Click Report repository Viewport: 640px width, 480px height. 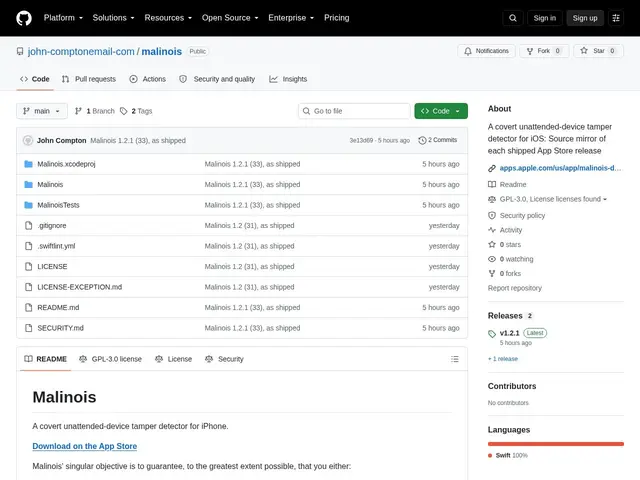[x=515, y=288]
